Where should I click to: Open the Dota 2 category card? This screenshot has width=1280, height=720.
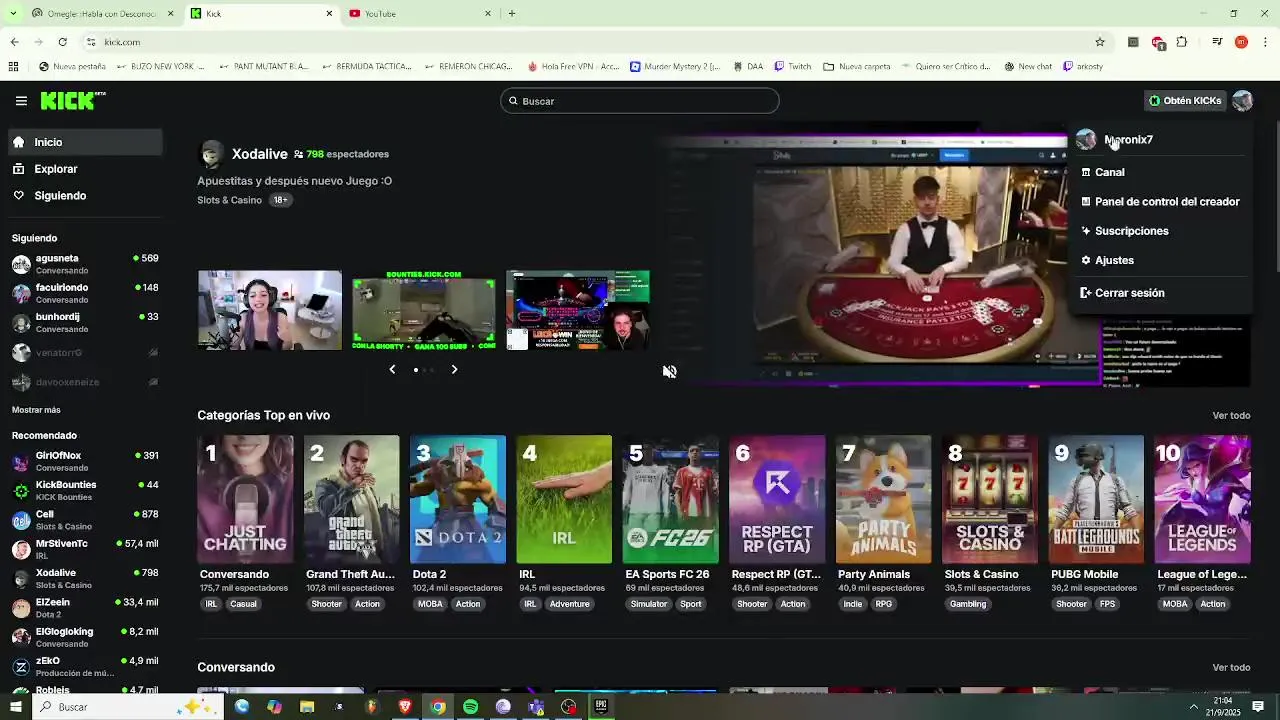click(458, 499)
